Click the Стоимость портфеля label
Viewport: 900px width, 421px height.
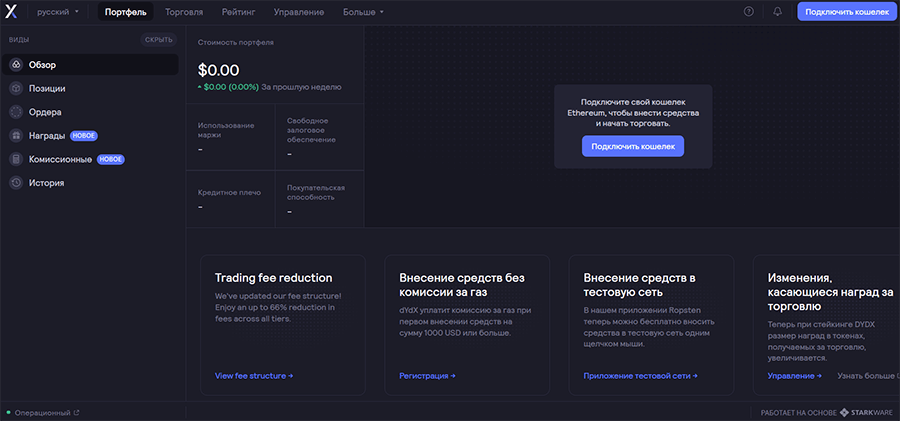236,43
